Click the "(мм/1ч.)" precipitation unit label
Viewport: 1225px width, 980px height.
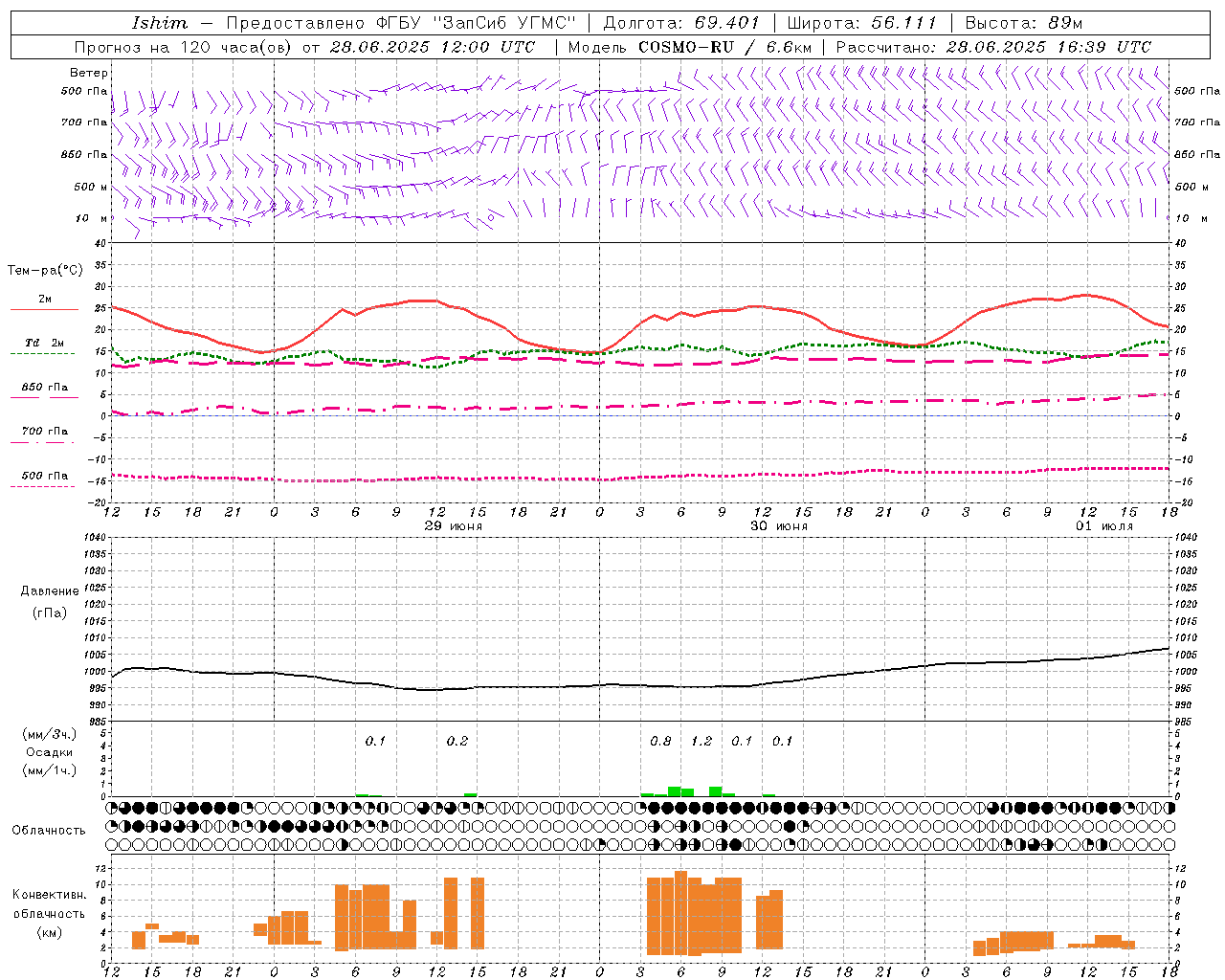point(49,770)
